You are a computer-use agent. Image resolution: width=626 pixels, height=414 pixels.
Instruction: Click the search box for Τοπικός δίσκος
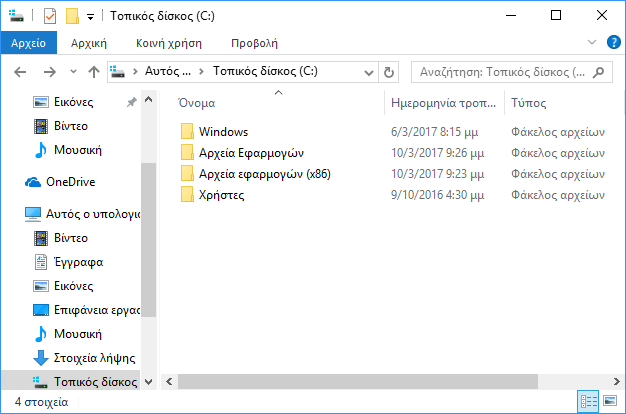pyautogui.click(x=504, y=72)
